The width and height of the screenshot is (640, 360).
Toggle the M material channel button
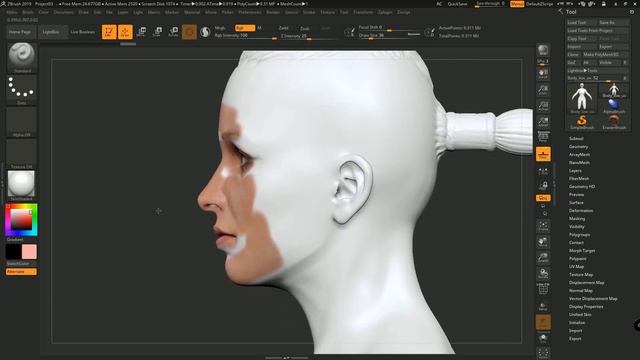coord(259,28)
